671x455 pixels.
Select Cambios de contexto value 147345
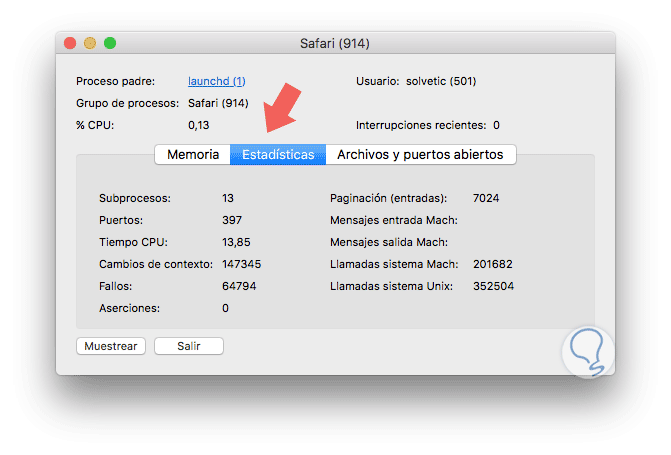[x=241, y=264]
